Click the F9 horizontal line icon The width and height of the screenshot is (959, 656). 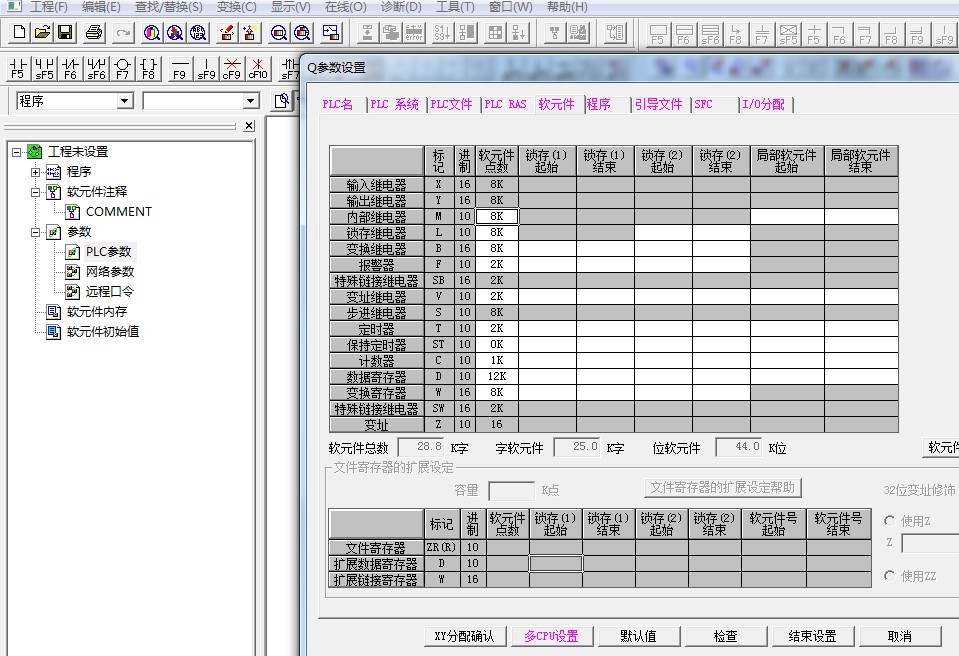(180, 69)
